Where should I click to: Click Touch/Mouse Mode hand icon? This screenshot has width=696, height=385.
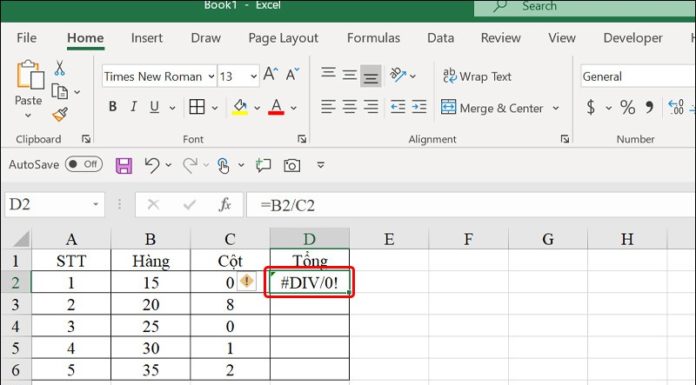coord(223,166)
